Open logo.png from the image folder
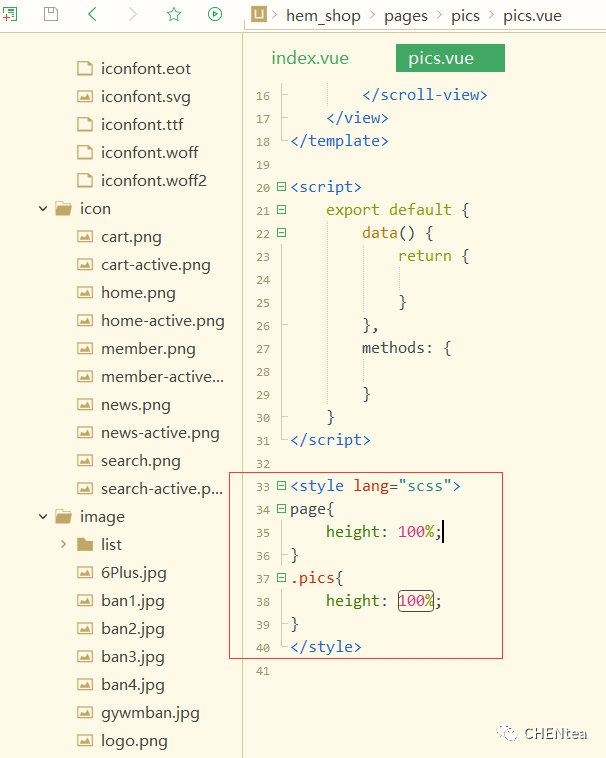Screen dimensions: 606x758 click(x=134, y=741)
